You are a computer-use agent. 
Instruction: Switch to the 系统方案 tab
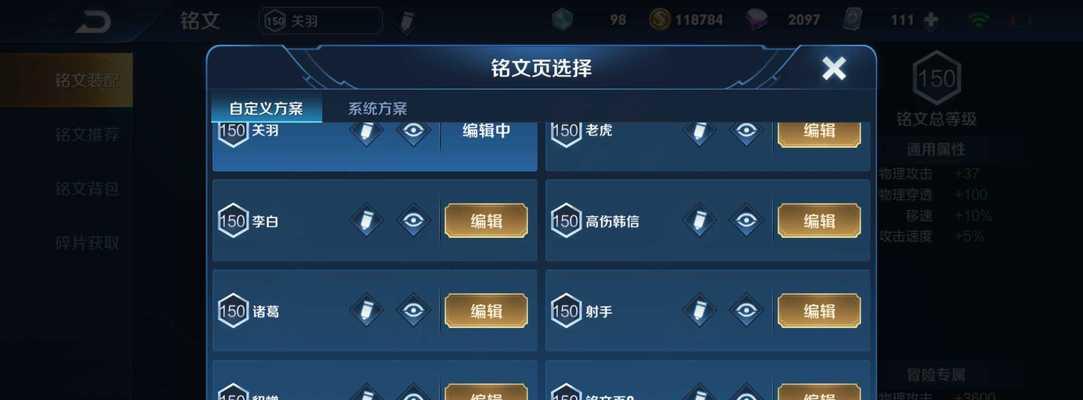pos(378,108)
